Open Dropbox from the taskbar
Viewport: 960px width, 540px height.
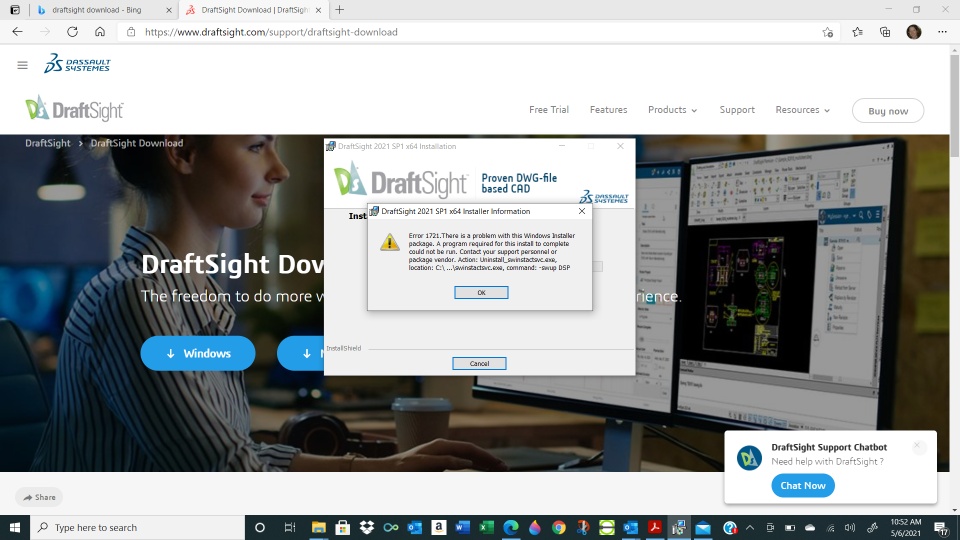pyautogui.click(x=367, y=527)
